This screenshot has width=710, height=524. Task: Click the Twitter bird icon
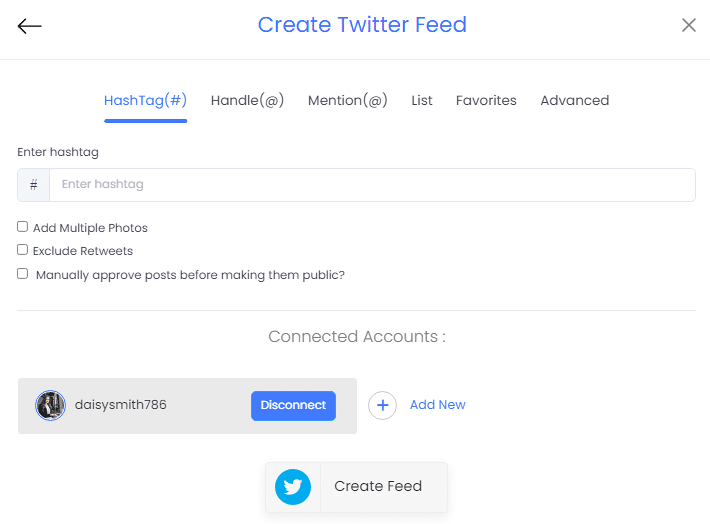(293, 487)
